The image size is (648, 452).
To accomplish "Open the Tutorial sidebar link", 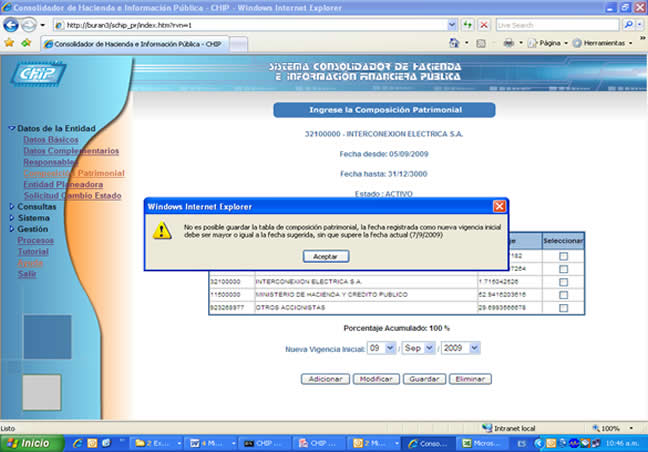I will [x=33, y=251].
